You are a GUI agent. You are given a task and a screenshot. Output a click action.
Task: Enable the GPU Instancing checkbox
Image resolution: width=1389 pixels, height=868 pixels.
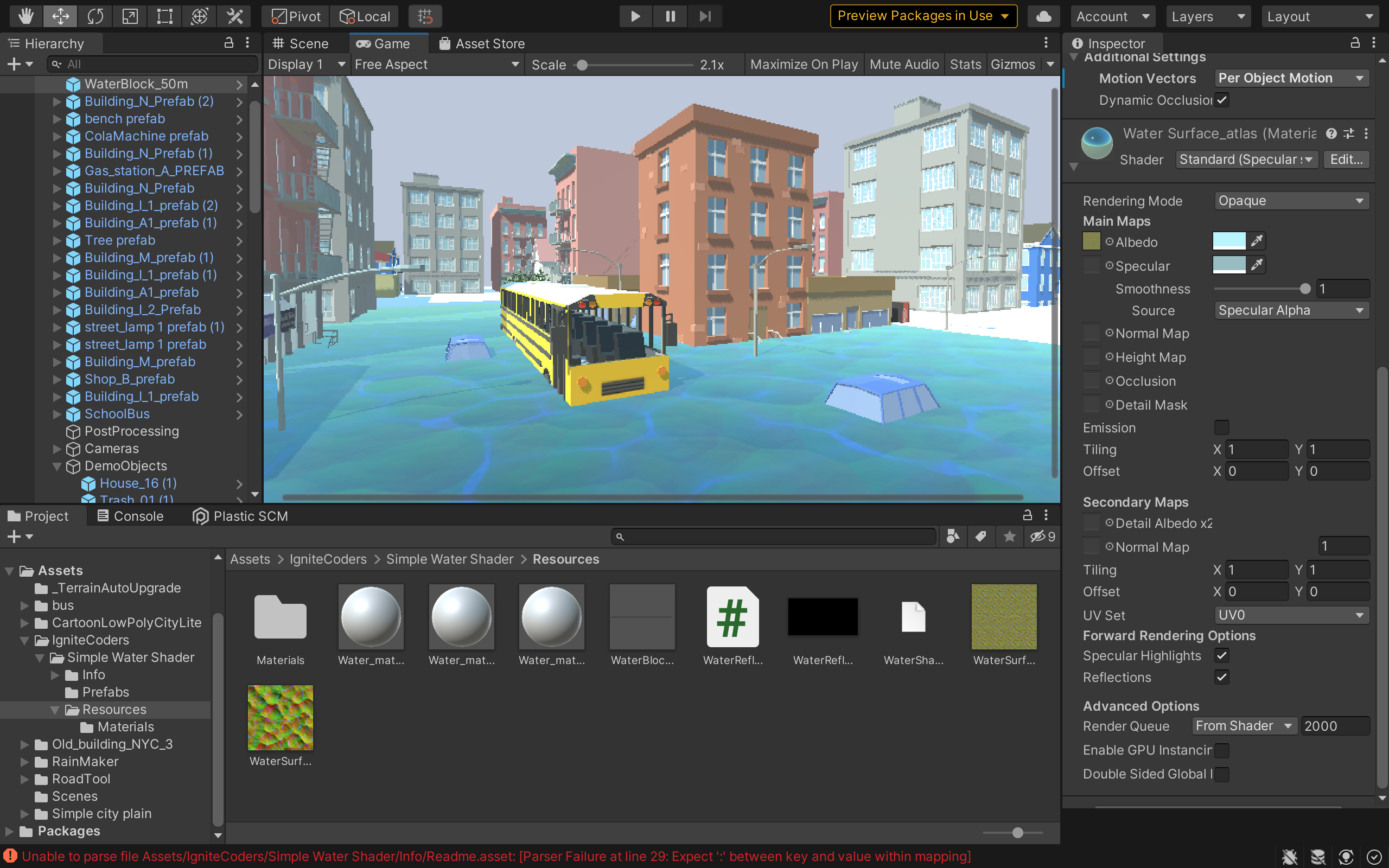coord(1222,750)
